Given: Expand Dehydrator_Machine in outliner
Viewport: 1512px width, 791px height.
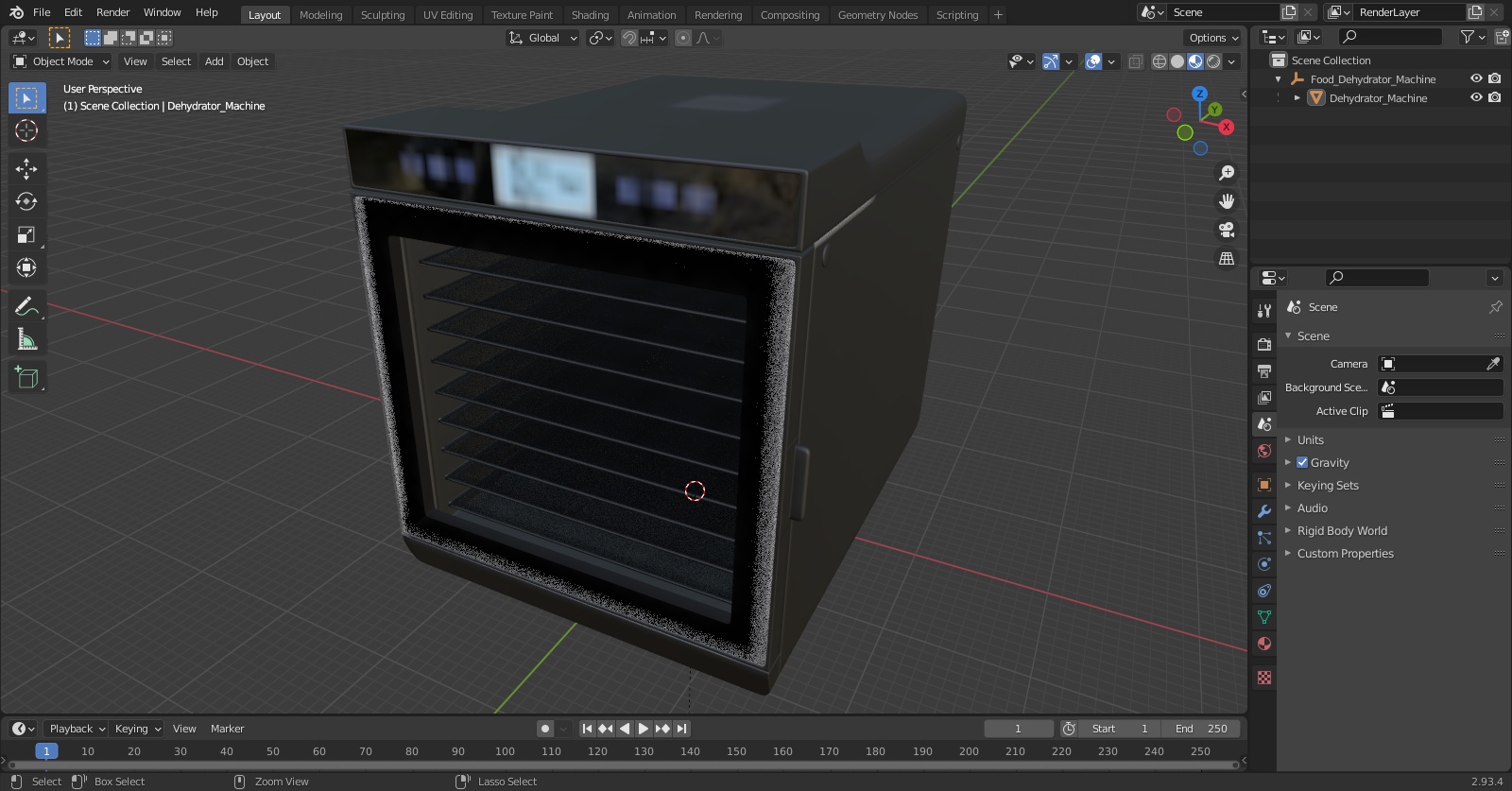Looking at the screenshot, I should point(1297,97).
